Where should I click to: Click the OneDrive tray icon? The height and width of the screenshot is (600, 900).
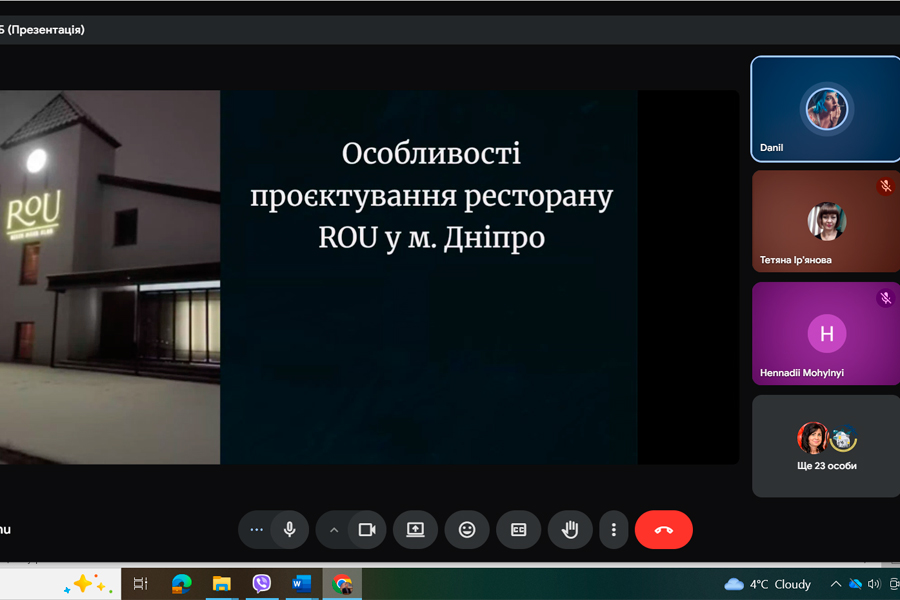855,584
